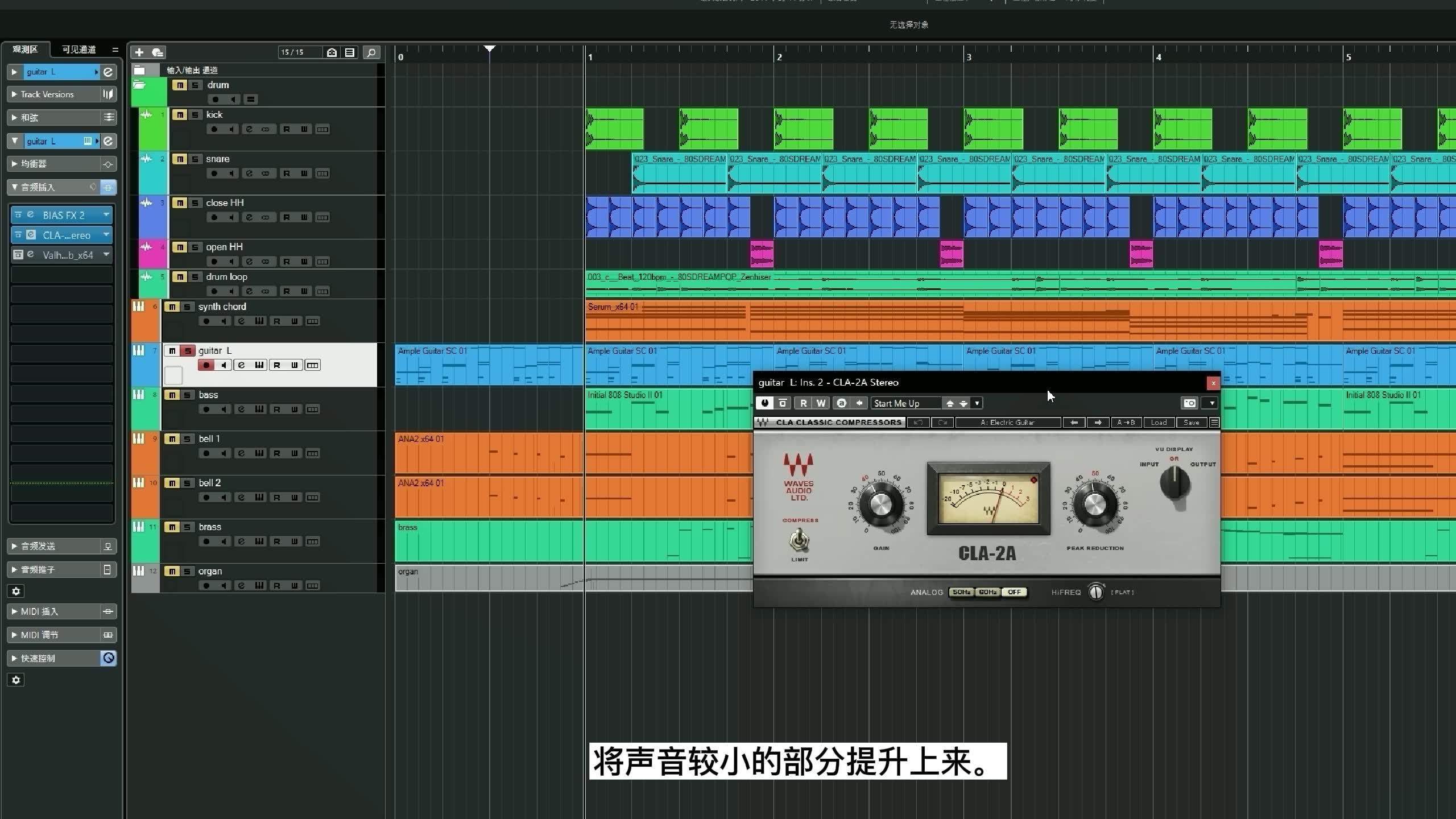1456x819 pixels.
Task: Expand the 均衡器 equalizer section
Action: click(x=14, y=164)
